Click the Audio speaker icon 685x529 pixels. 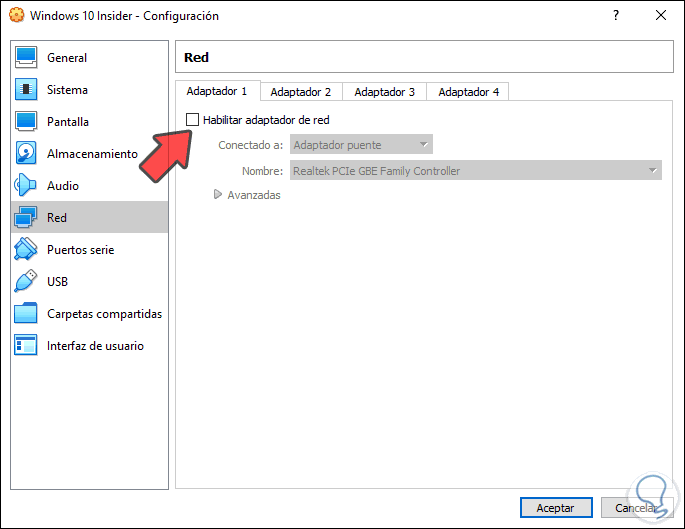coord(27,186)
